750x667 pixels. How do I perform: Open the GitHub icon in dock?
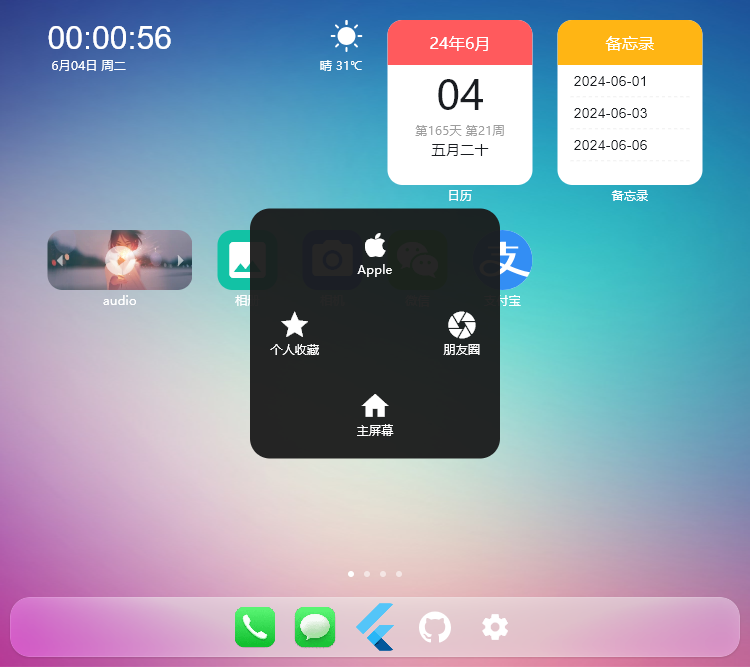435,627
